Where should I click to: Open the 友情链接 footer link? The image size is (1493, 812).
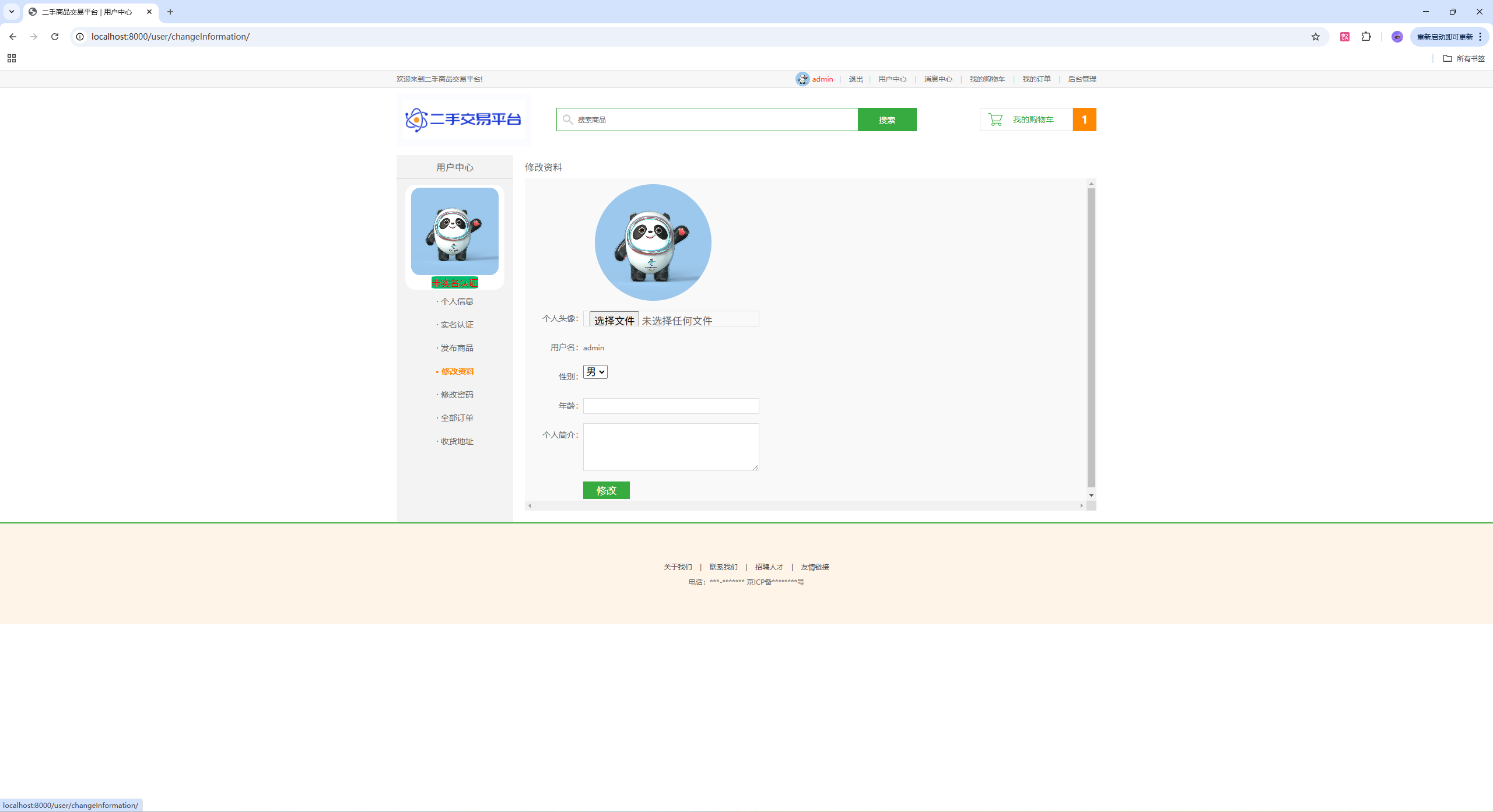coord(815,567)
